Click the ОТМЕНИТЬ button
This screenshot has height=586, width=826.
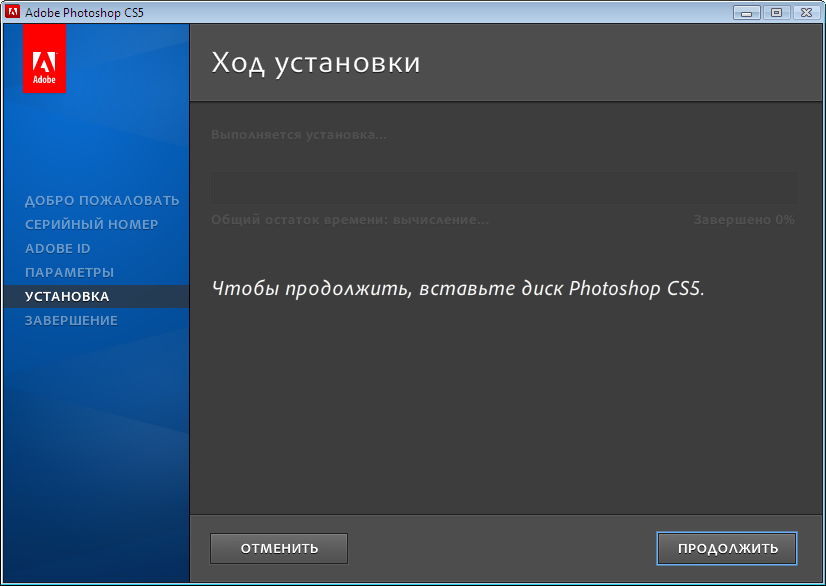(279, 549)
